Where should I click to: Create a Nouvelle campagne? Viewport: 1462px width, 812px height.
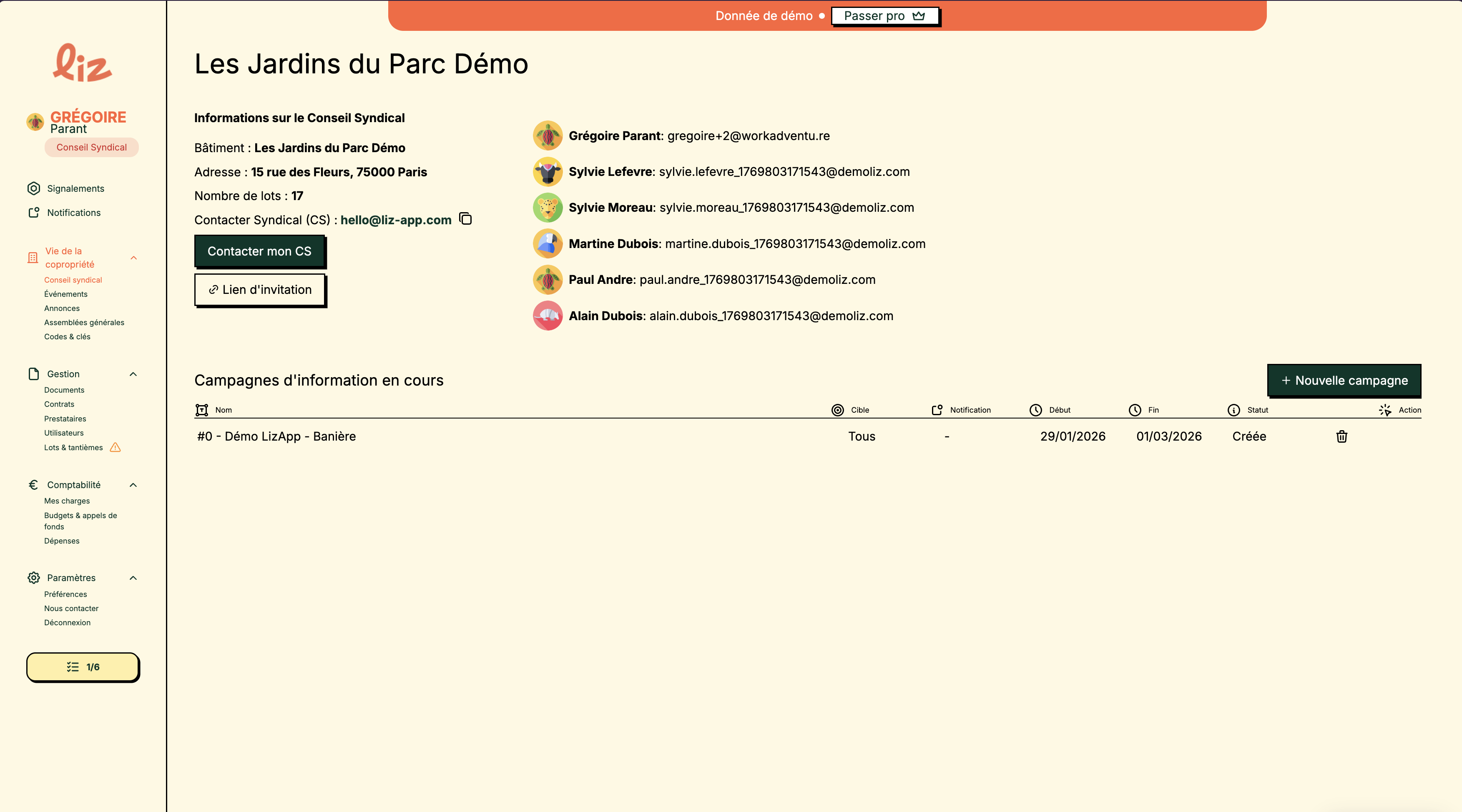pos(1344,380)
